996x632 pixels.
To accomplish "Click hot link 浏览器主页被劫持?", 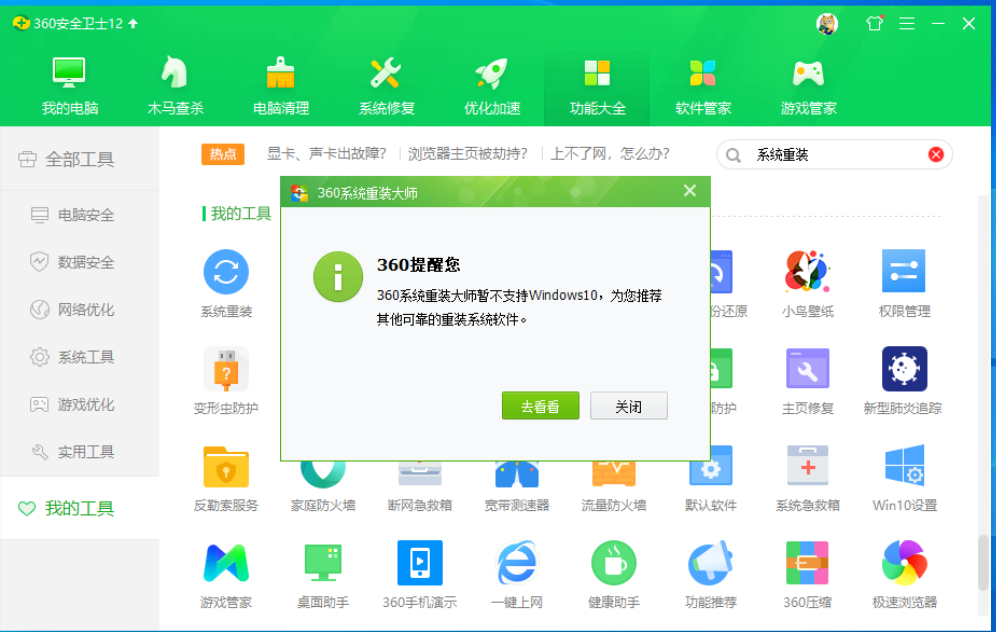I will click(x=468, y=154).
